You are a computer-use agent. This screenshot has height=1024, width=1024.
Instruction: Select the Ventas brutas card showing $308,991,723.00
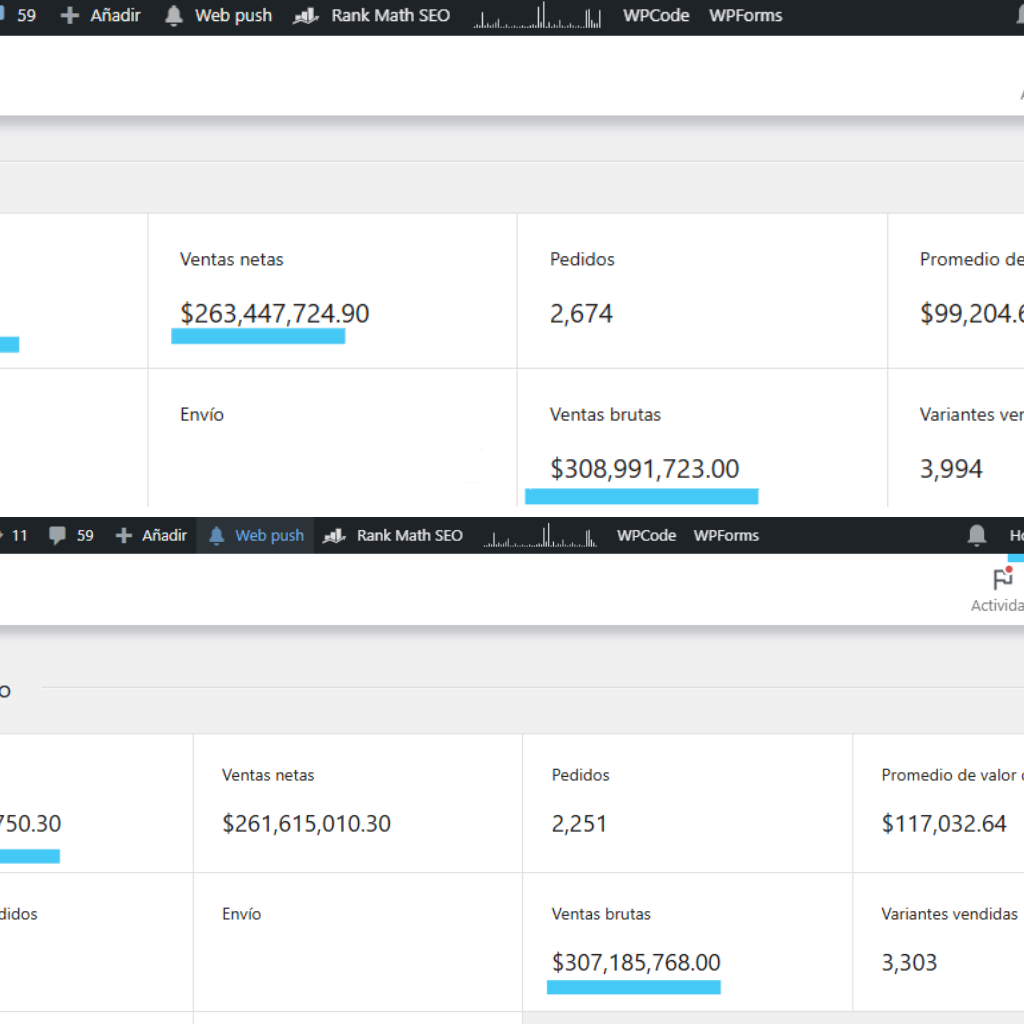701,440
